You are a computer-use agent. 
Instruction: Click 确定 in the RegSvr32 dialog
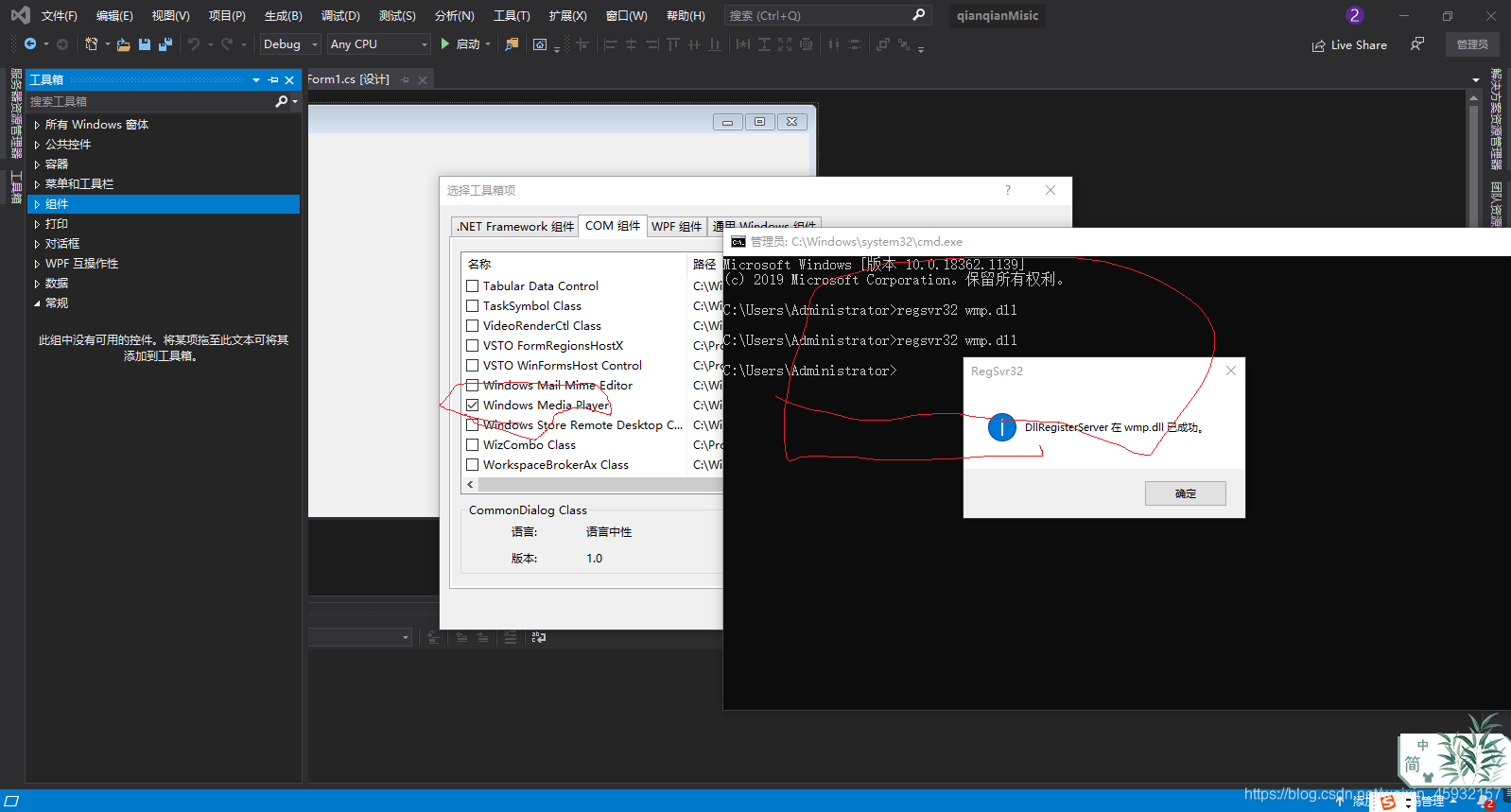[1186, 493]
